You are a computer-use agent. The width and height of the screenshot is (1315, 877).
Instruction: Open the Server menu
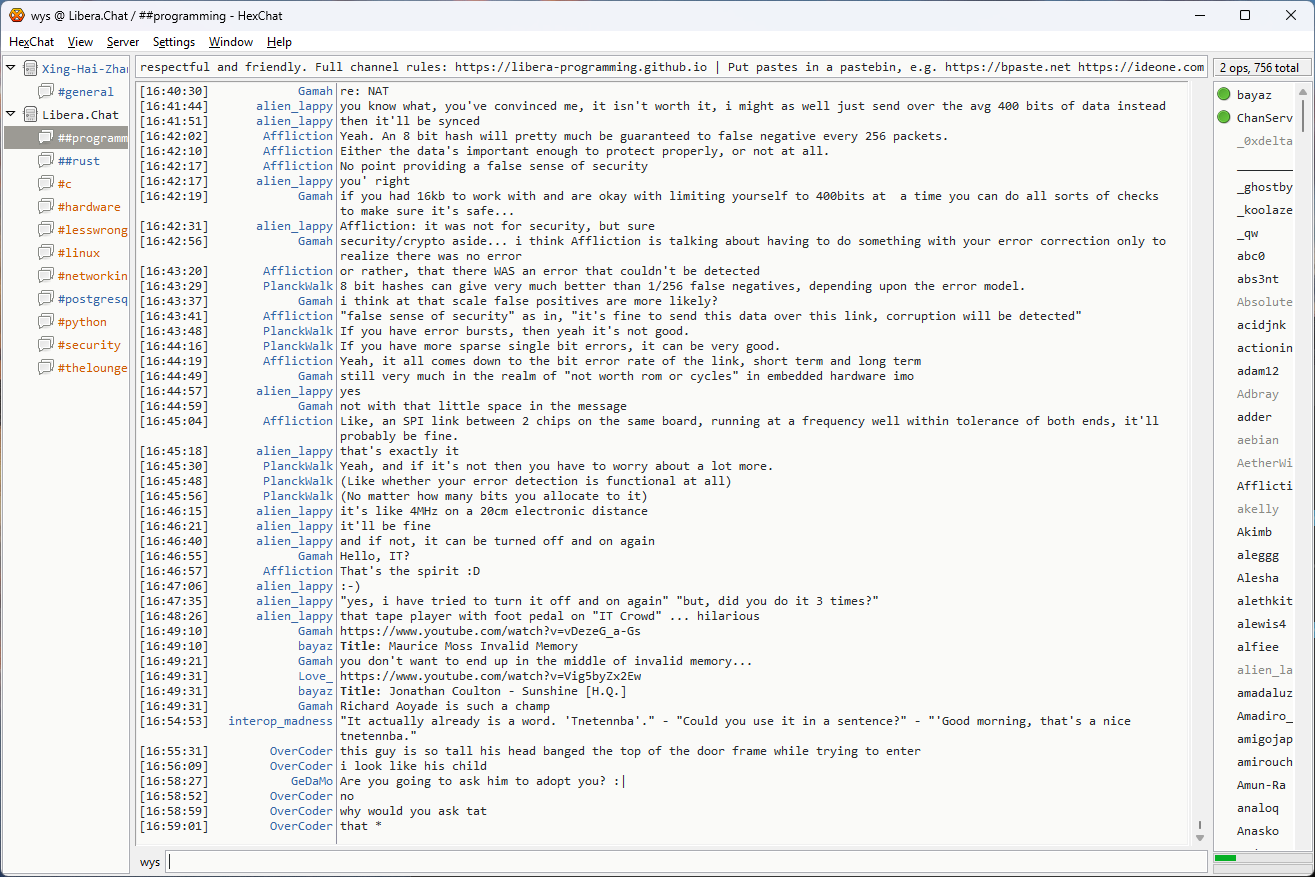(123, 42)
